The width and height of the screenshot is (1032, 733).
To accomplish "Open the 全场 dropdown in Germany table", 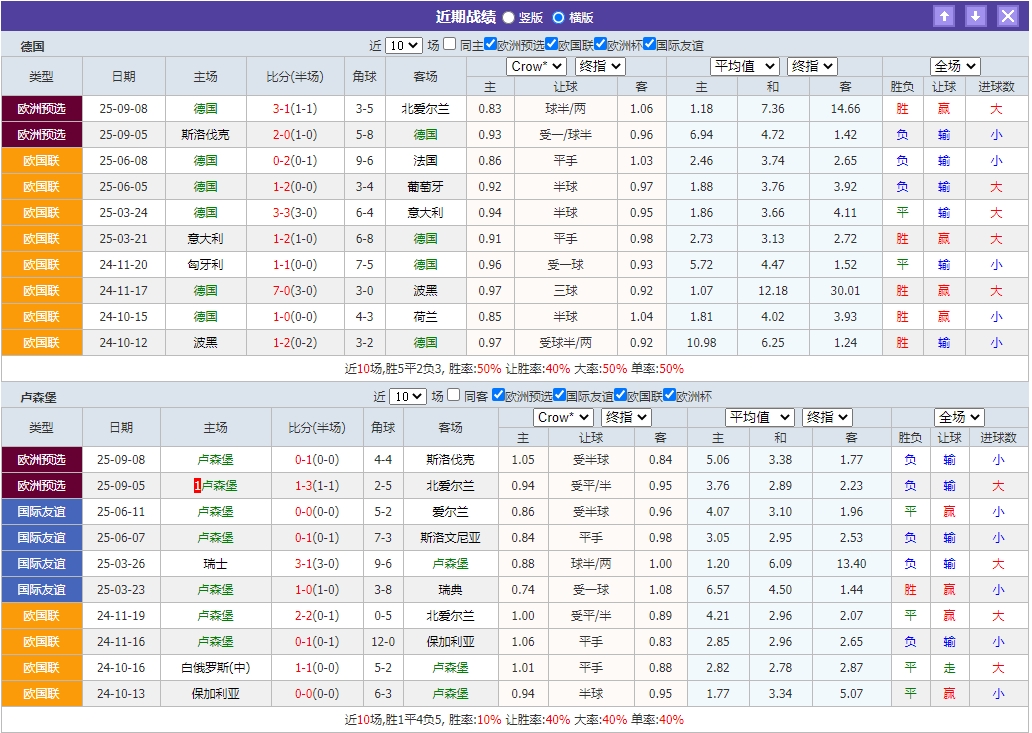I will pos(954,65).
